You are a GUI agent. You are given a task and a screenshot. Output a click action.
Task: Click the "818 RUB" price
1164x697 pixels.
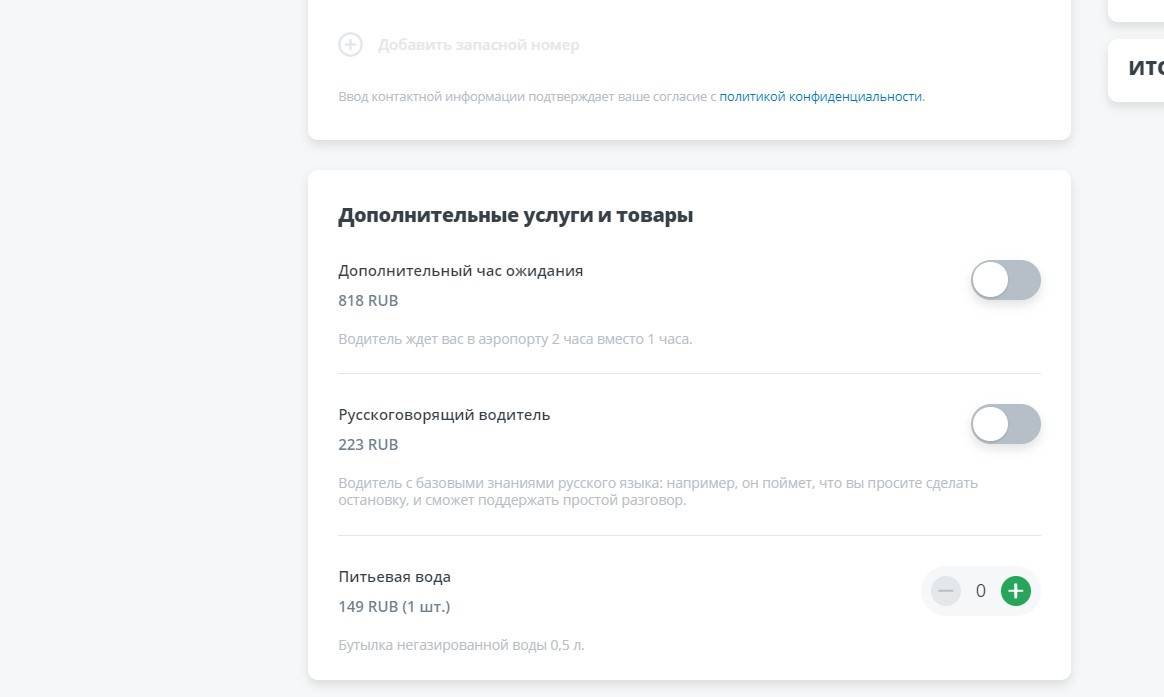pos(368,301)
